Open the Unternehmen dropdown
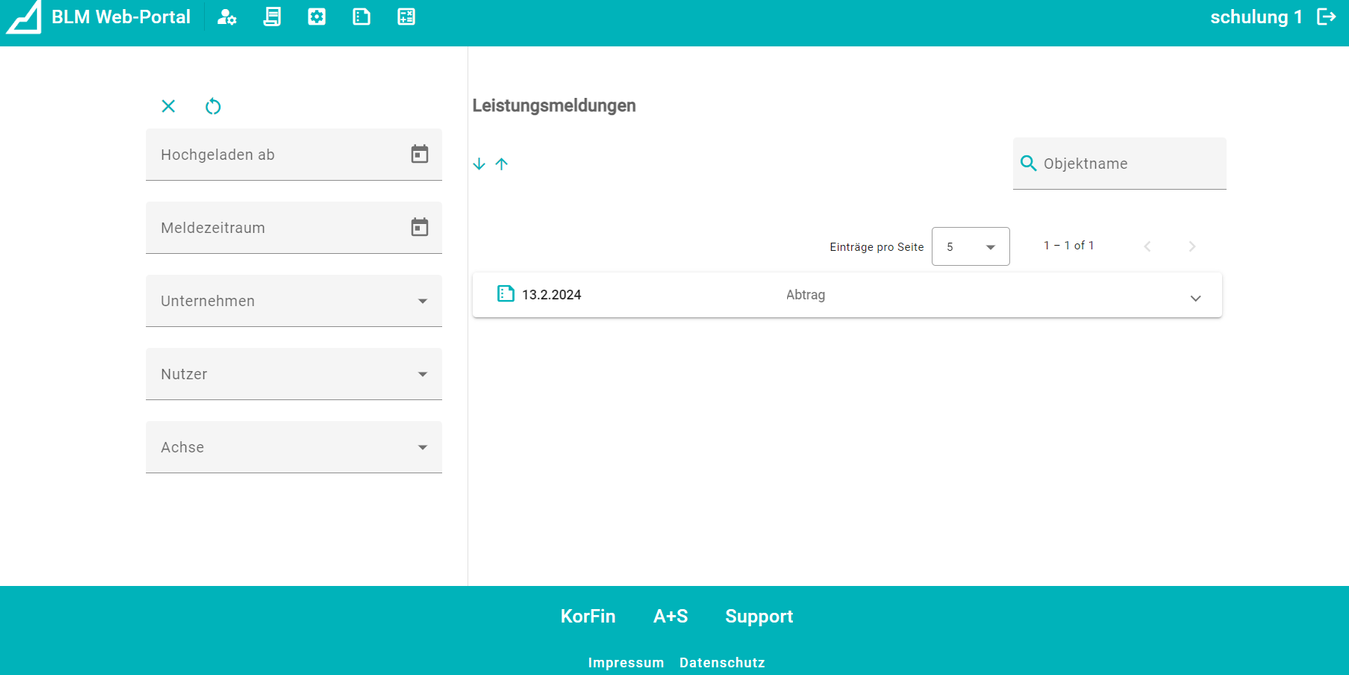1349x675 pixels. point(294,301)
